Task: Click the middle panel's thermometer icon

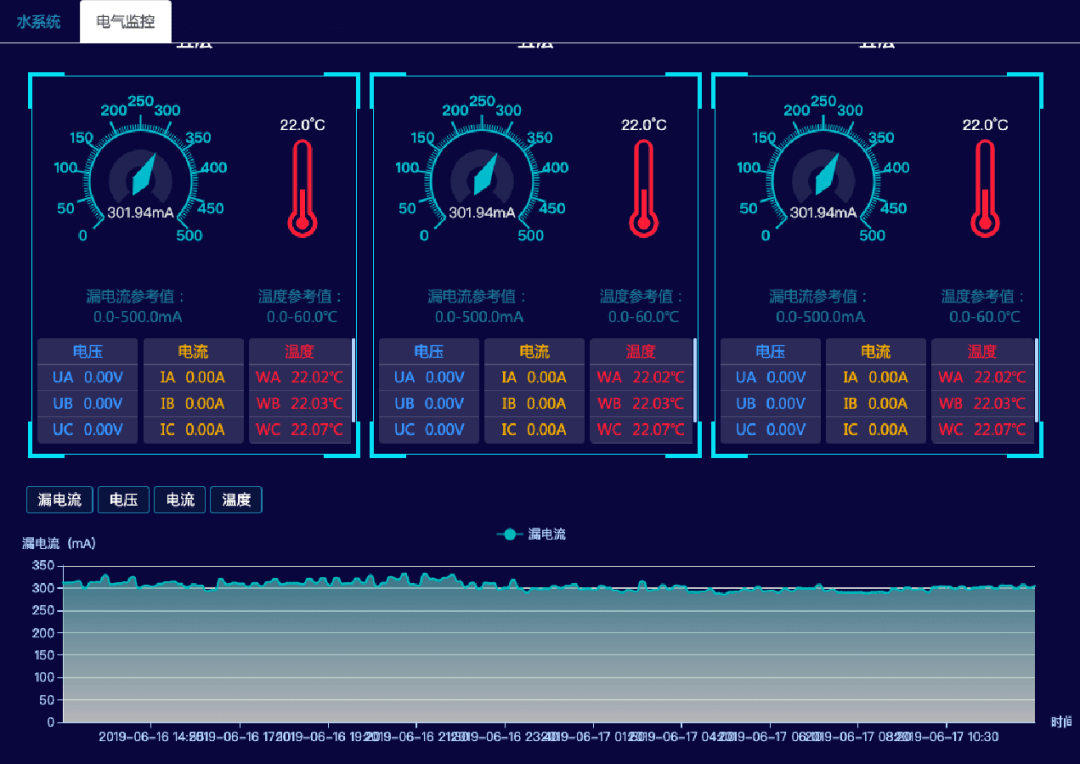Action: tap(644, 188)
